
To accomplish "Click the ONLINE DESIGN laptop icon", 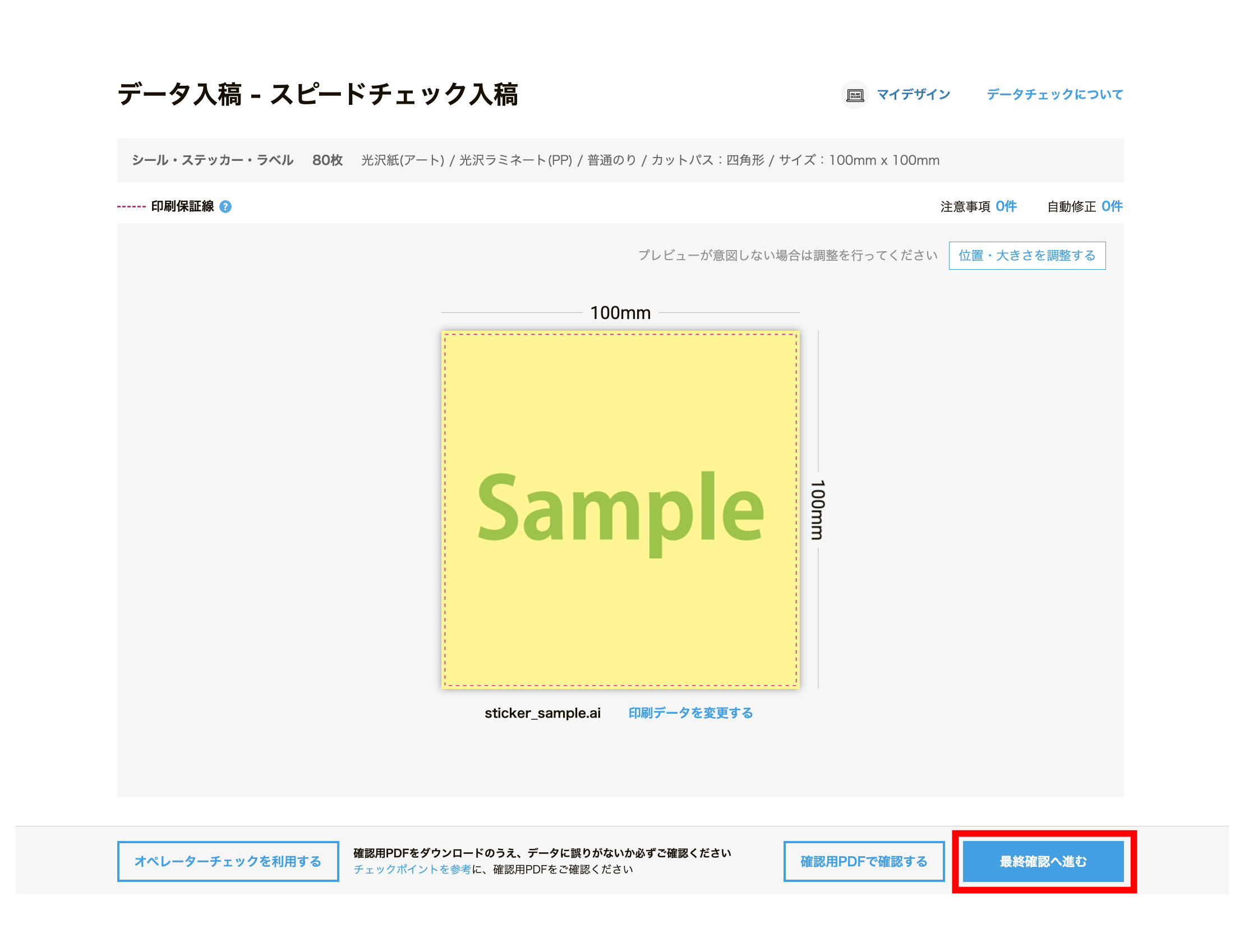I will pyautogui.click(x=856, y=95).
